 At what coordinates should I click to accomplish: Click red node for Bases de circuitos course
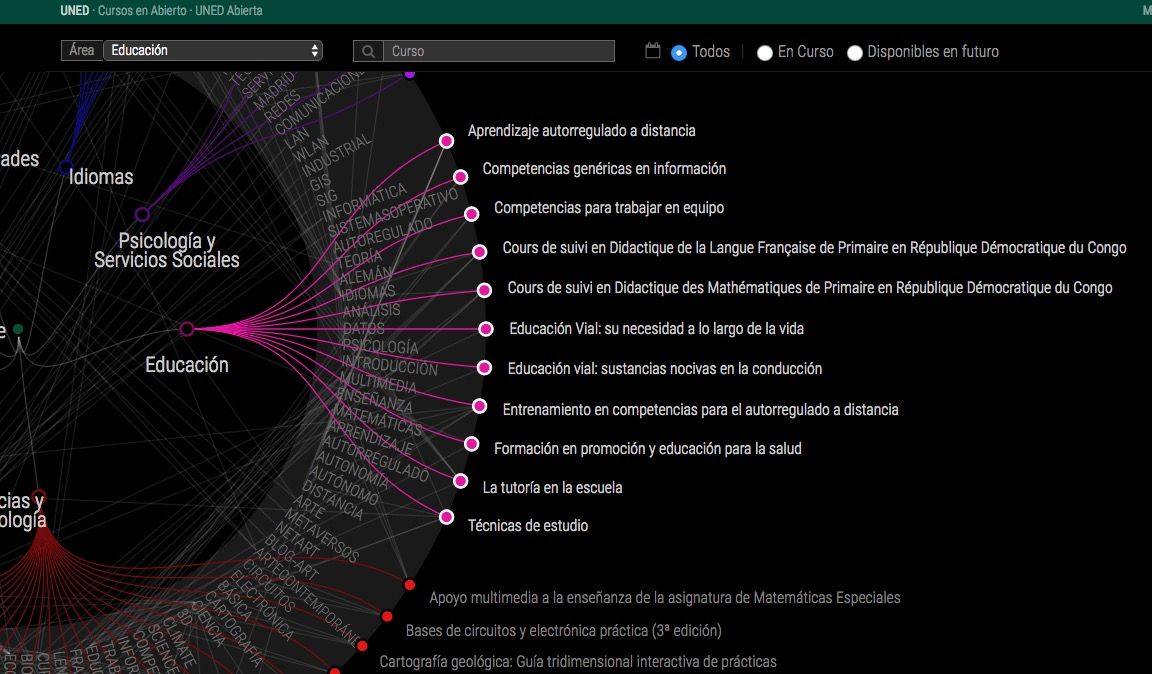(x=387, y=616)
